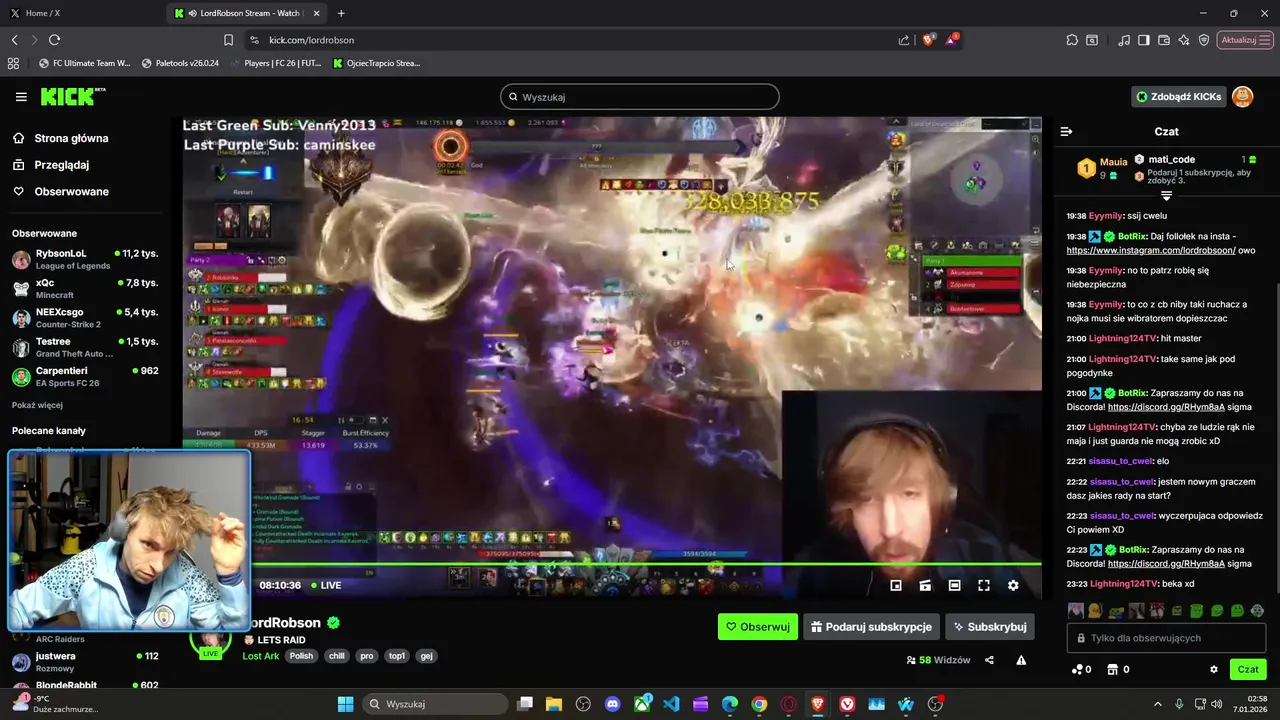
Task: Click share page icon in address bar
Action: coord(904,40)
